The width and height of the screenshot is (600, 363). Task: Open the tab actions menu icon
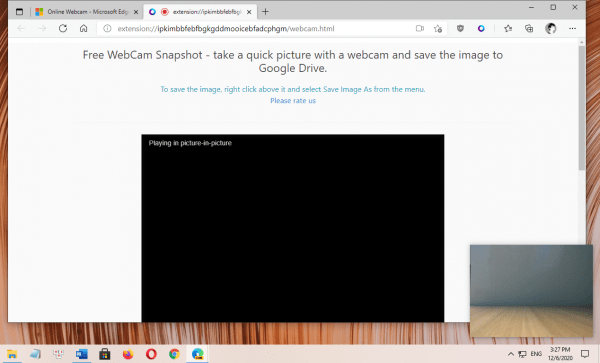coord(19,12)
